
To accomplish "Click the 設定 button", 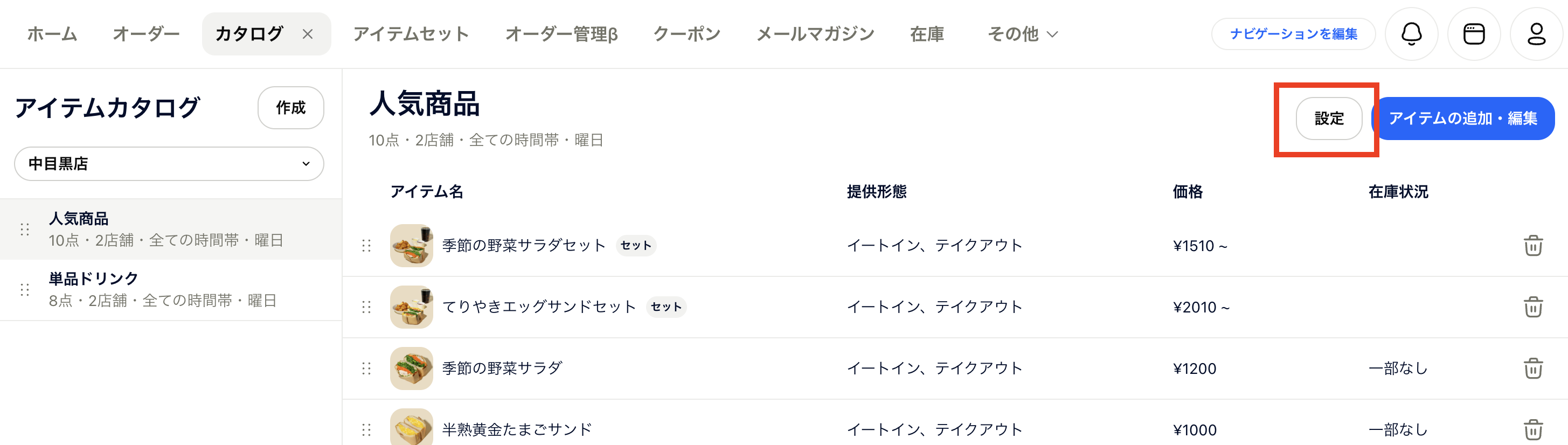I will pyautogui.click(x=1328, y=119).
